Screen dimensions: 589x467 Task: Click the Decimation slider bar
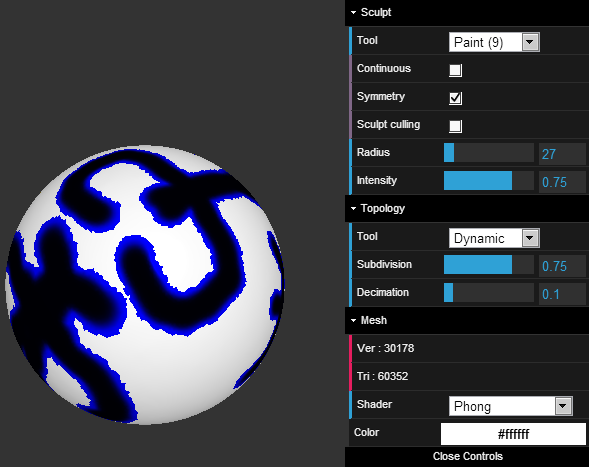[489, 293]
